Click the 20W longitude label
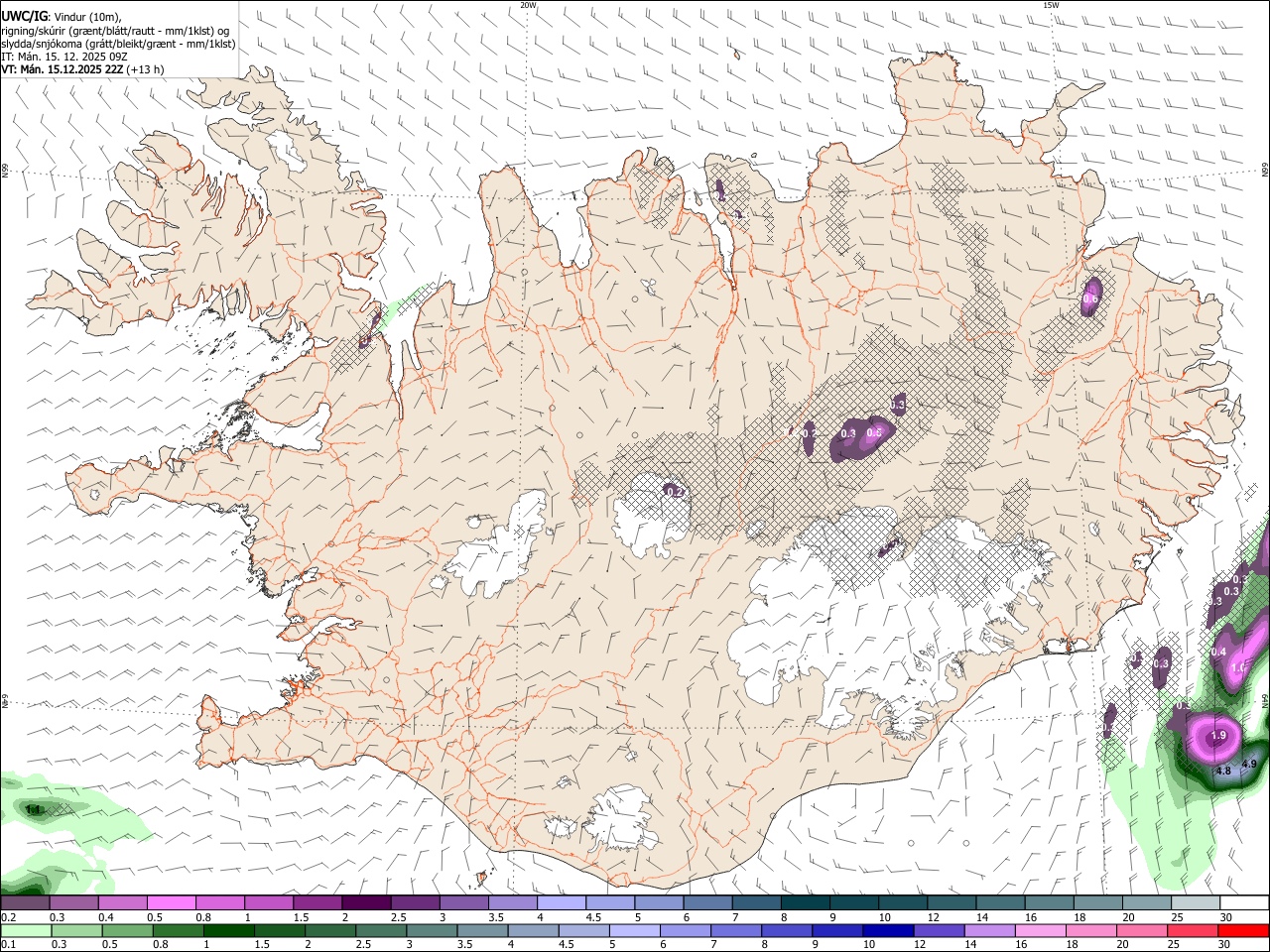 529,5
